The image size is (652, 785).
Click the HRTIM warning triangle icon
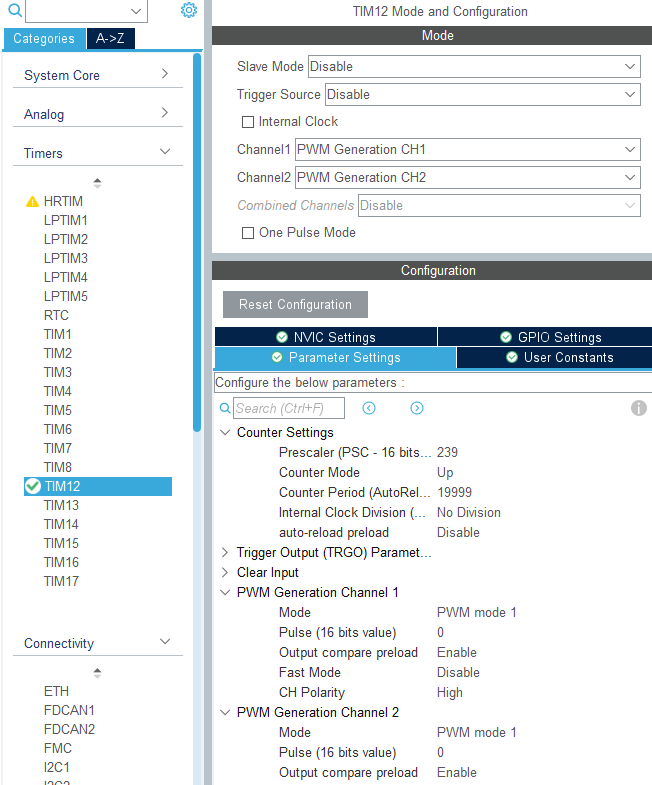click(x=32, y=201)
